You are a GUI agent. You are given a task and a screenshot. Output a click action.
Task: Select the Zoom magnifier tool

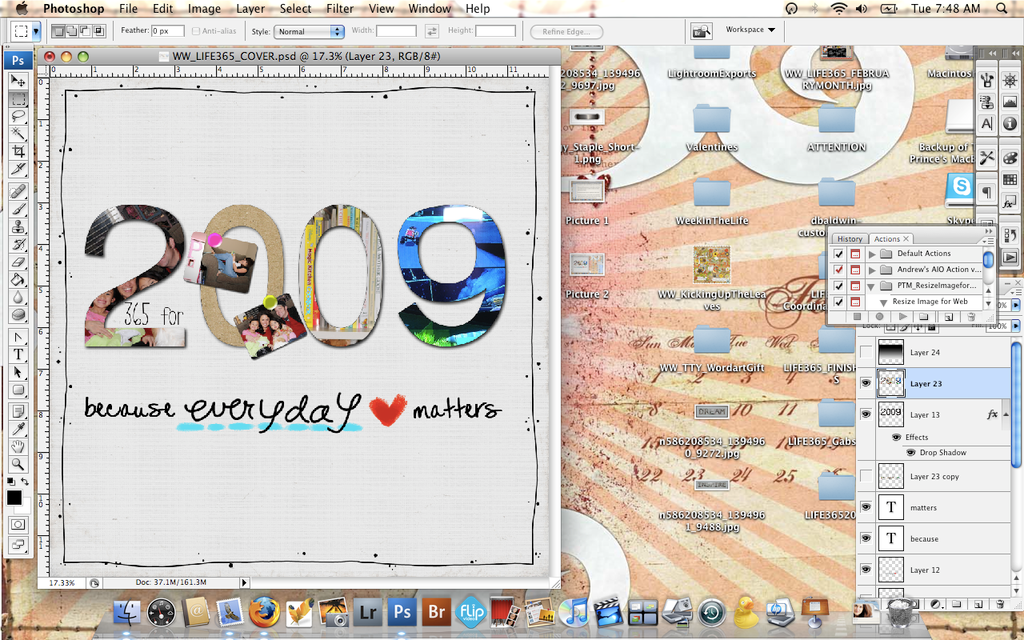click(18, 464)
